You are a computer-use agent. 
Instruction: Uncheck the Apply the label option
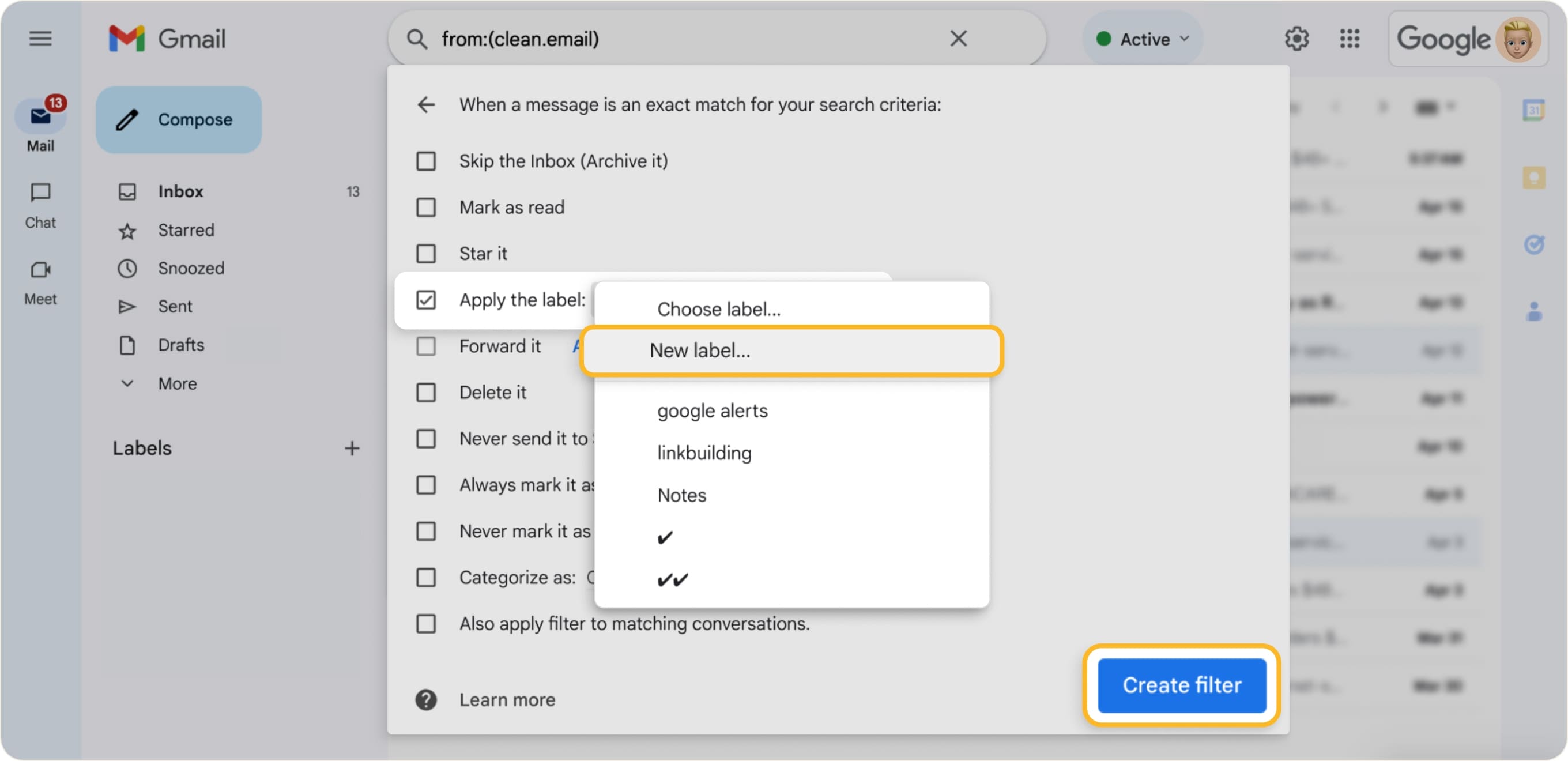[425, 300]
